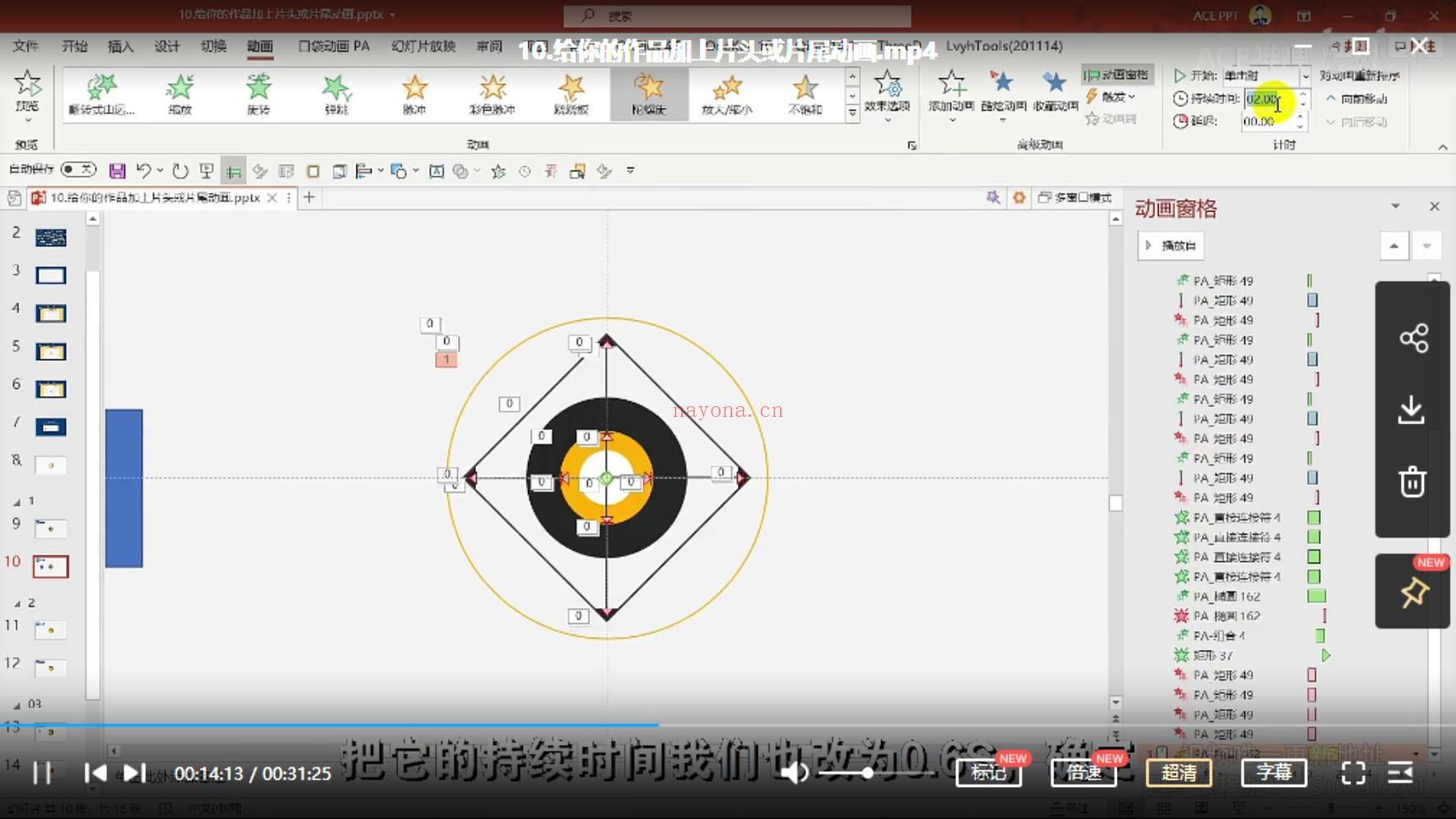Apply the 旋转 animation effect

tap(259, 94)
